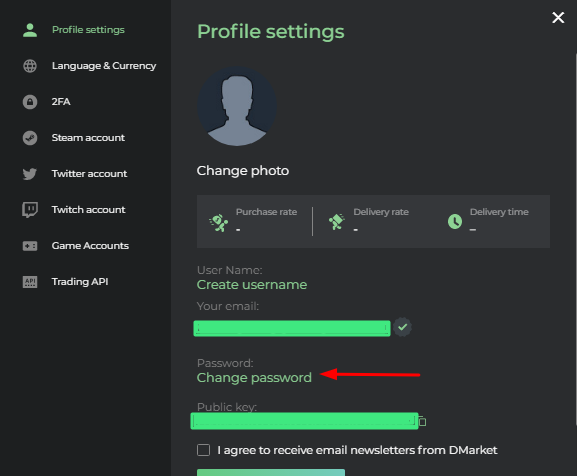This screenshot has width=577, height=476.
Task: Click Change photo under the avatar
Action: (243, 171)
